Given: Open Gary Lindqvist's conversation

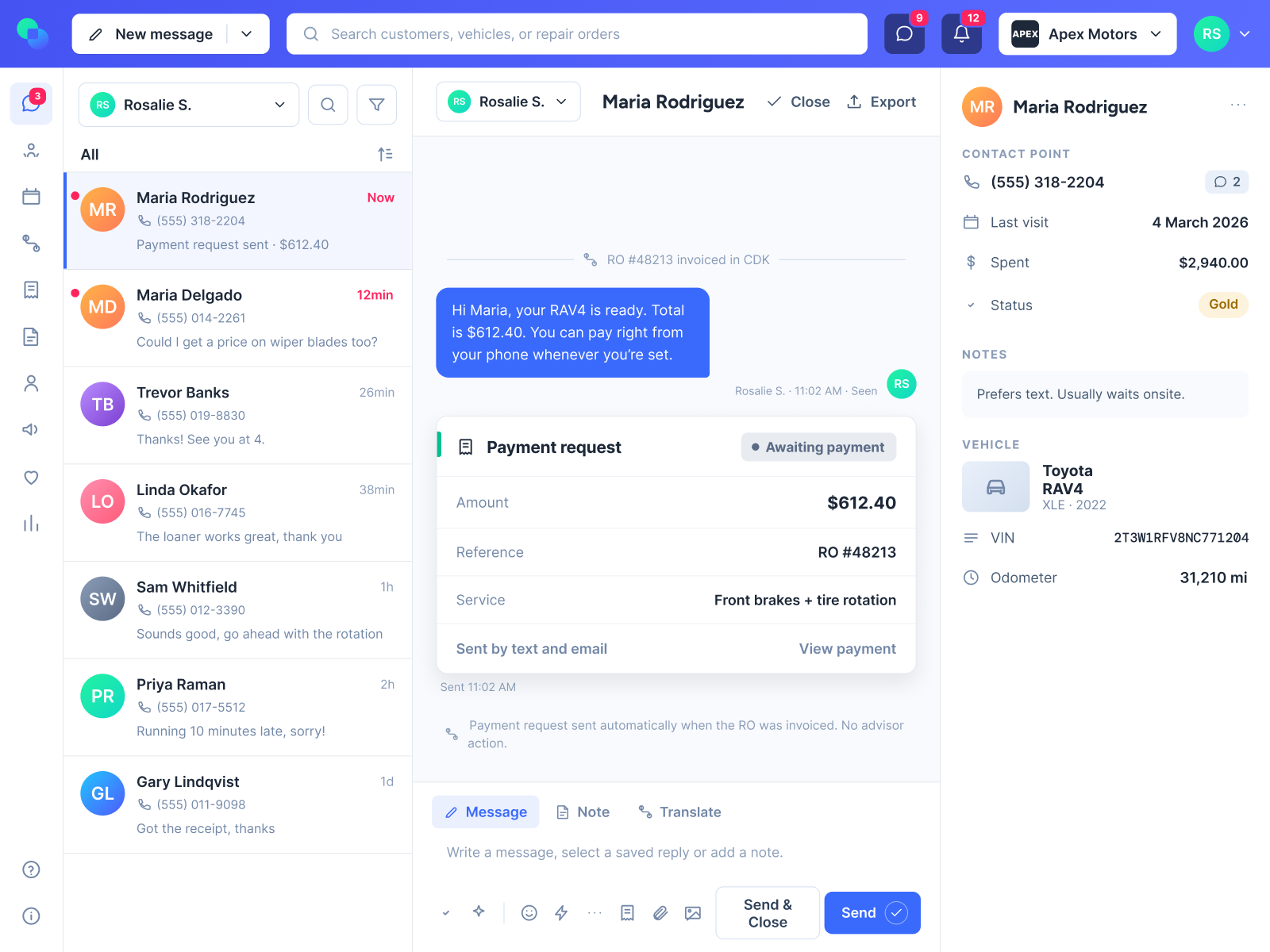Looking at the screenshot, I should [238, 805].
